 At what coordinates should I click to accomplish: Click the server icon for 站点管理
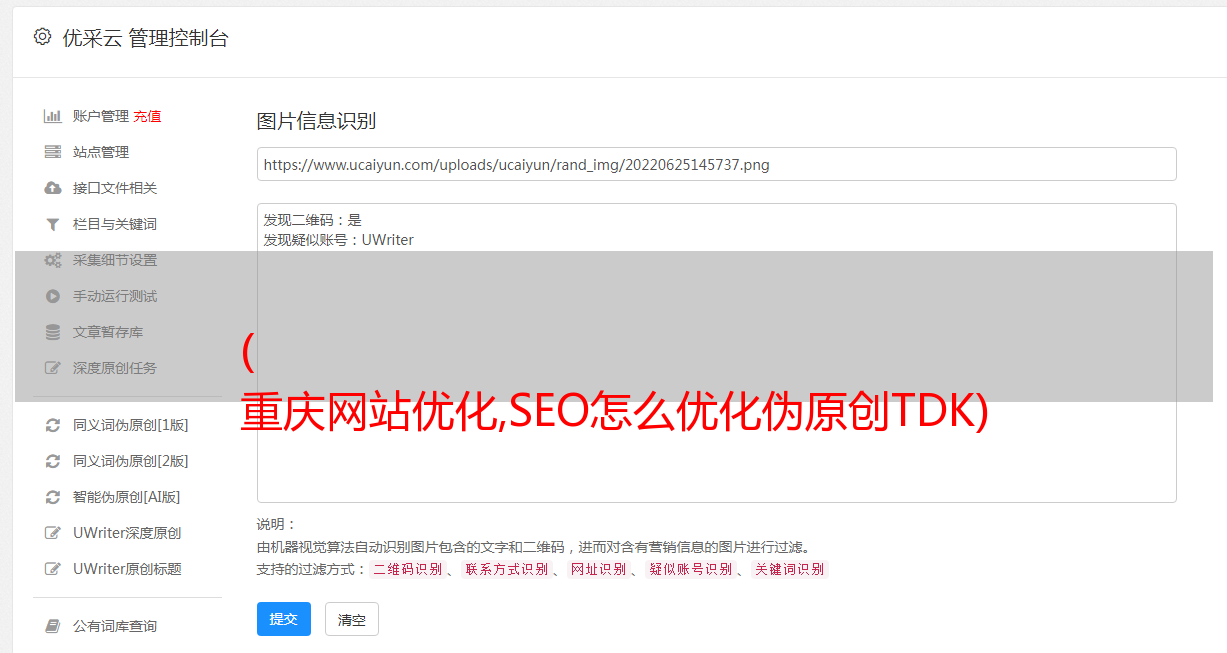point(53,152)
